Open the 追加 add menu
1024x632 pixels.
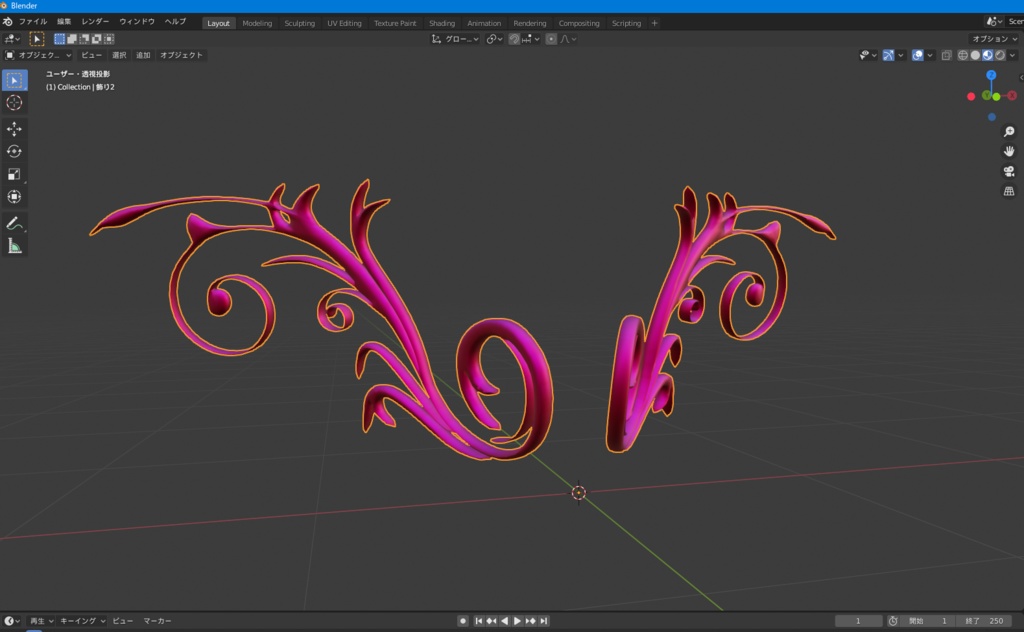[143, 55]
